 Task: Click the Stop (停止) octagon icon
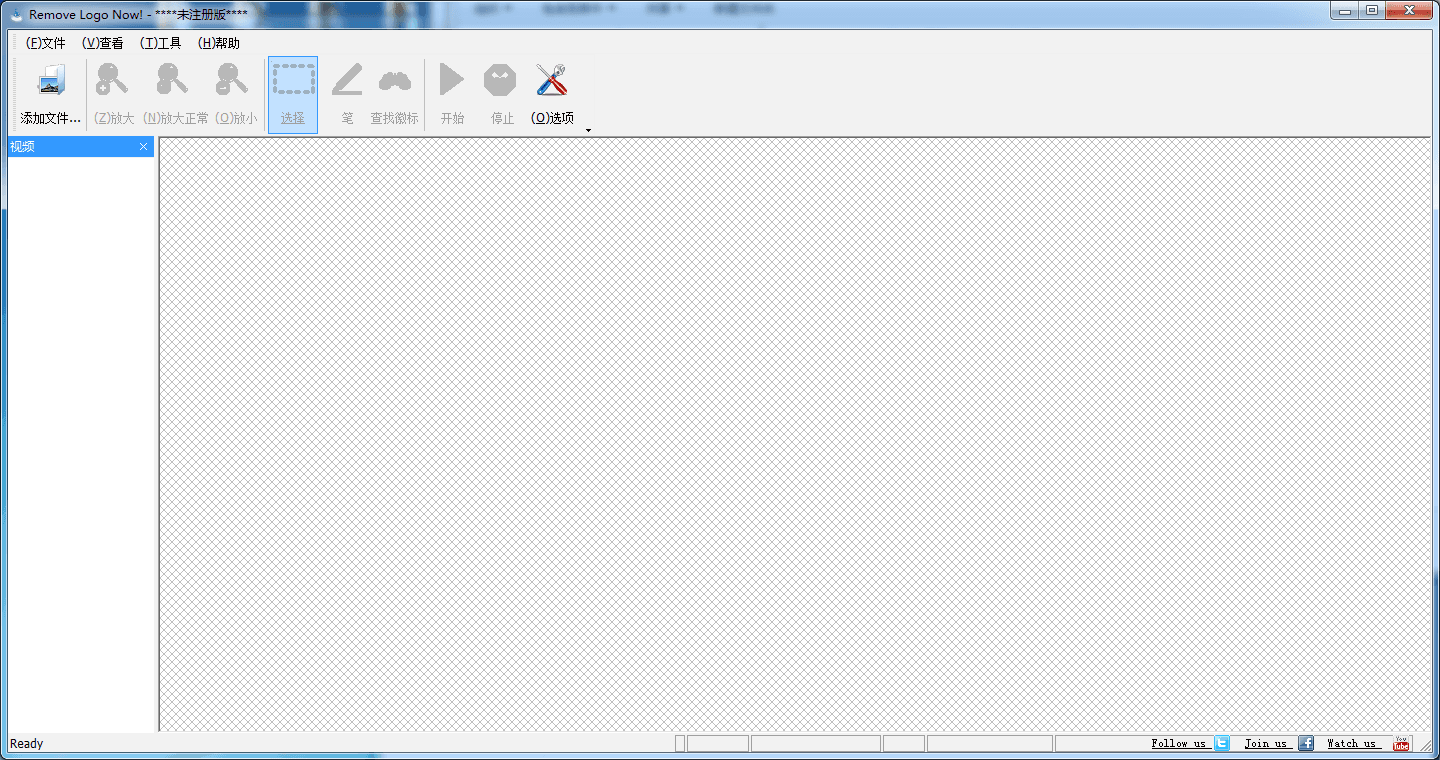click(500, 80)
